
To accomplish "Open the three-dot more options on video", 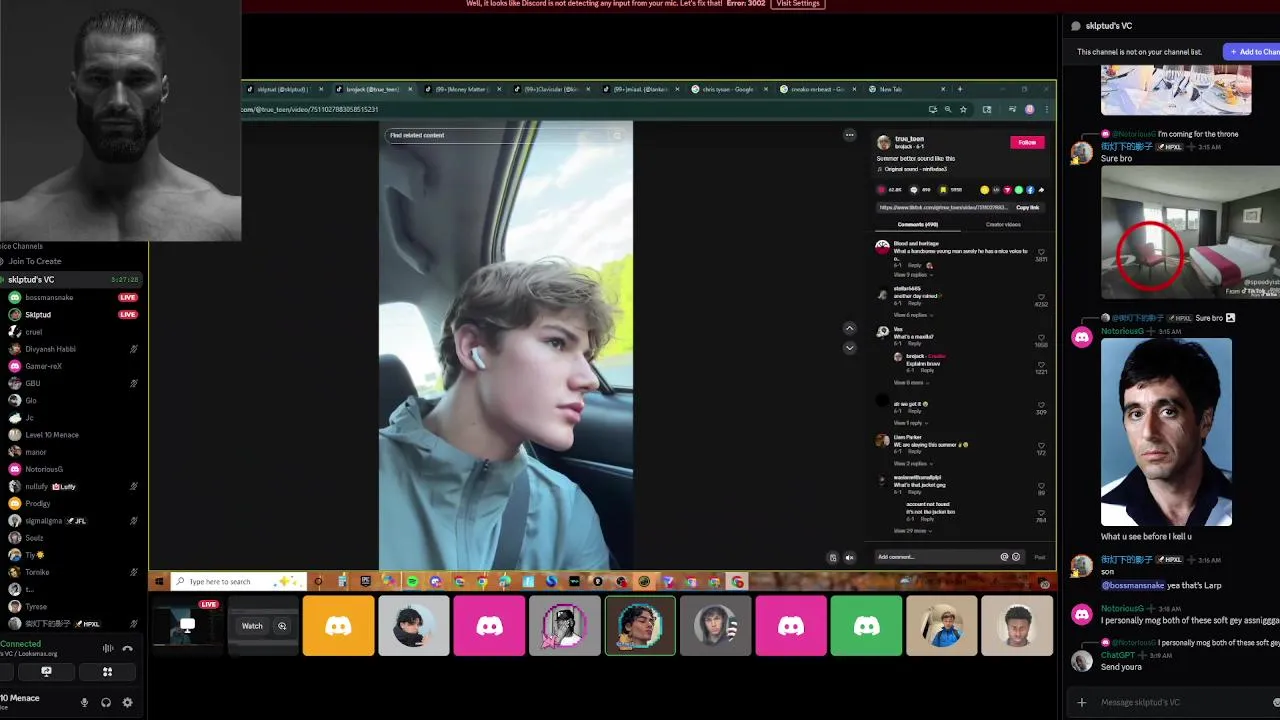I will tap(849, 135).
